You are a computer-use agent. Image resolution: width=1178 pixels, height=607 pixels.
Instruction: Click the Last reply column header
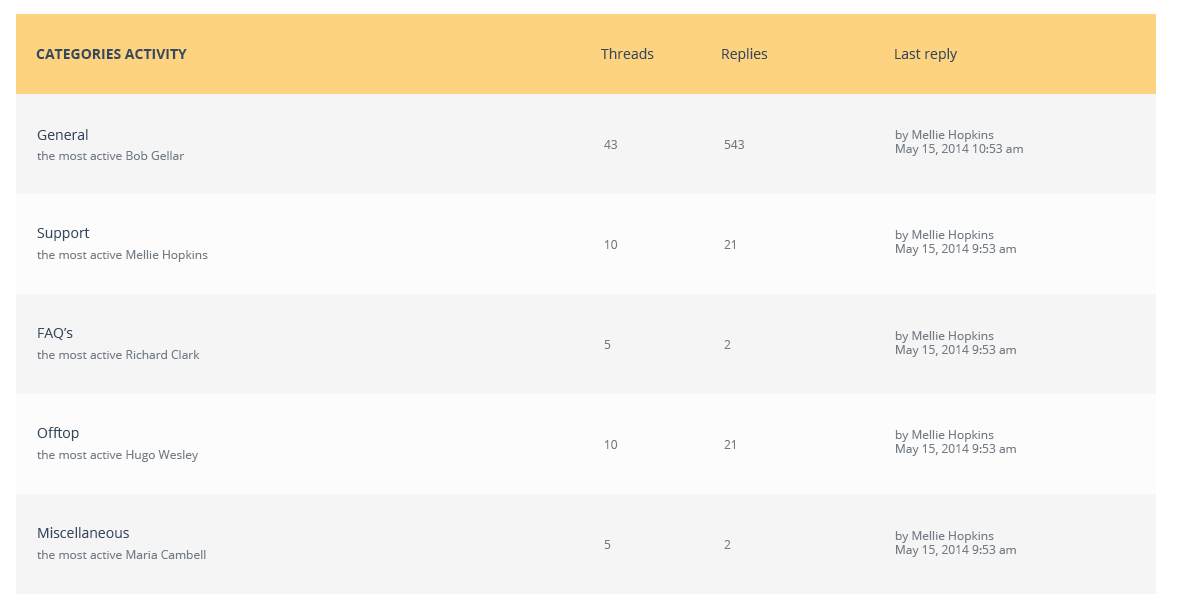925,54
